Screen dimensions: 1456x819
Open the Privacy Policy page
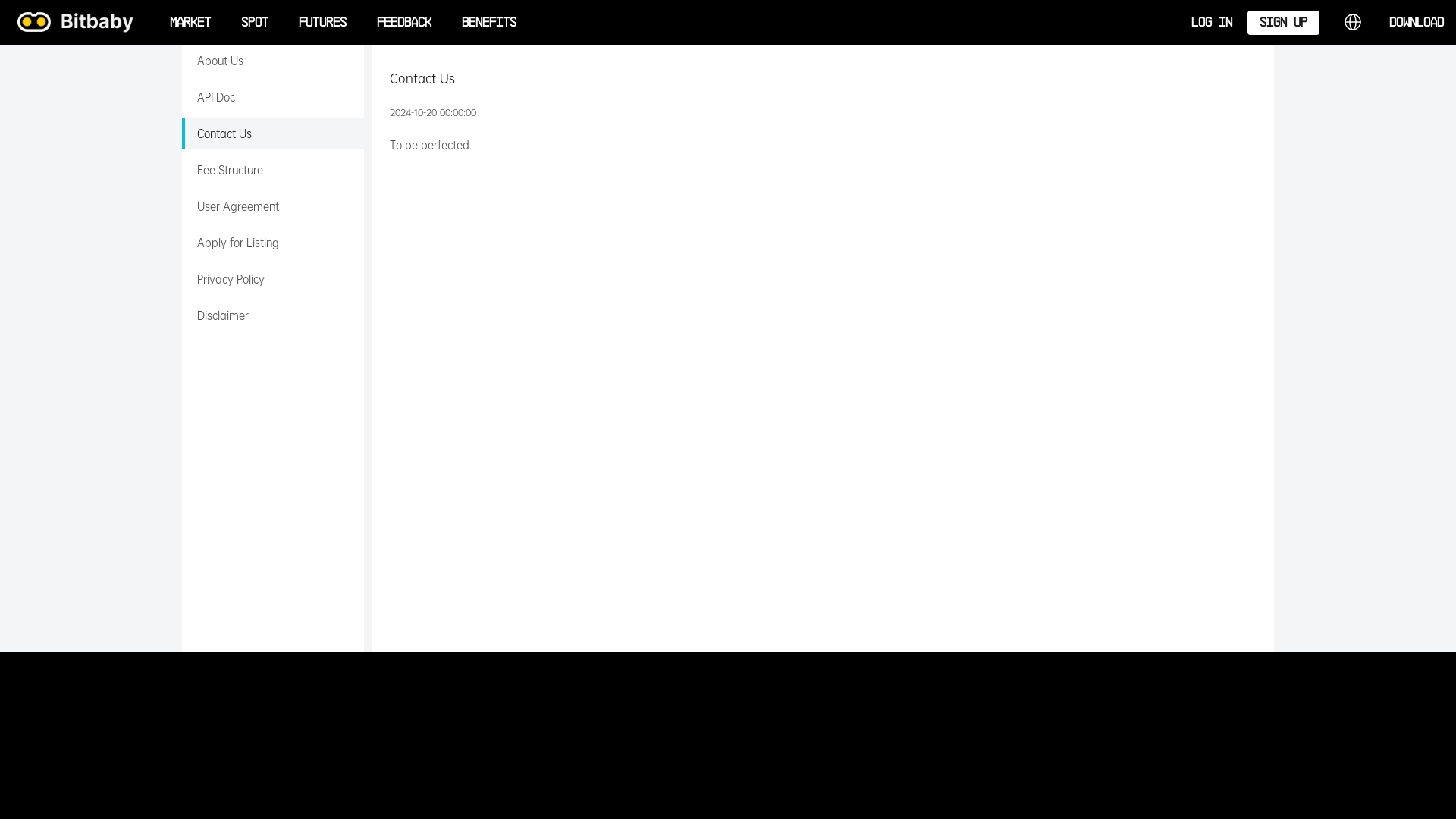coord(273,279)
